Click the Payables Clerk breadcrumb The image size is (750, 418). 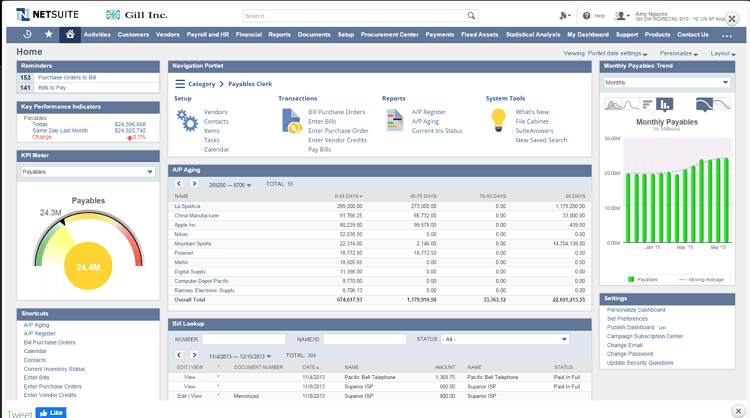click(250, 84)
